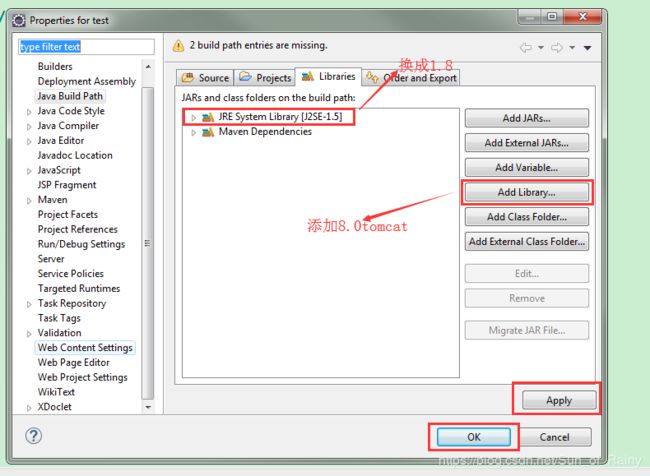Click the Add Library button
This screenshot has width=650, height=476.
point(526,192)
